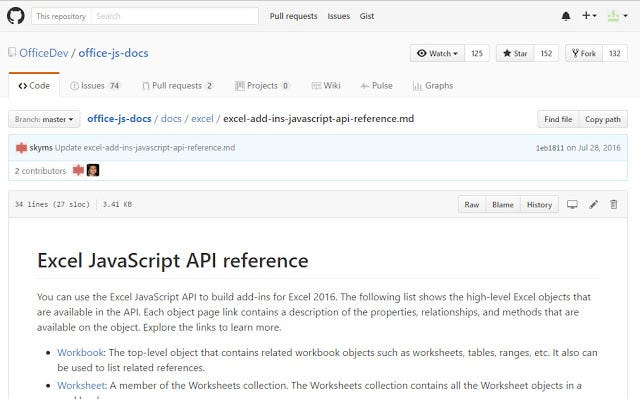Switch to the Projects tab
Viewport: 640px width, 399px height.
(262, 86)
